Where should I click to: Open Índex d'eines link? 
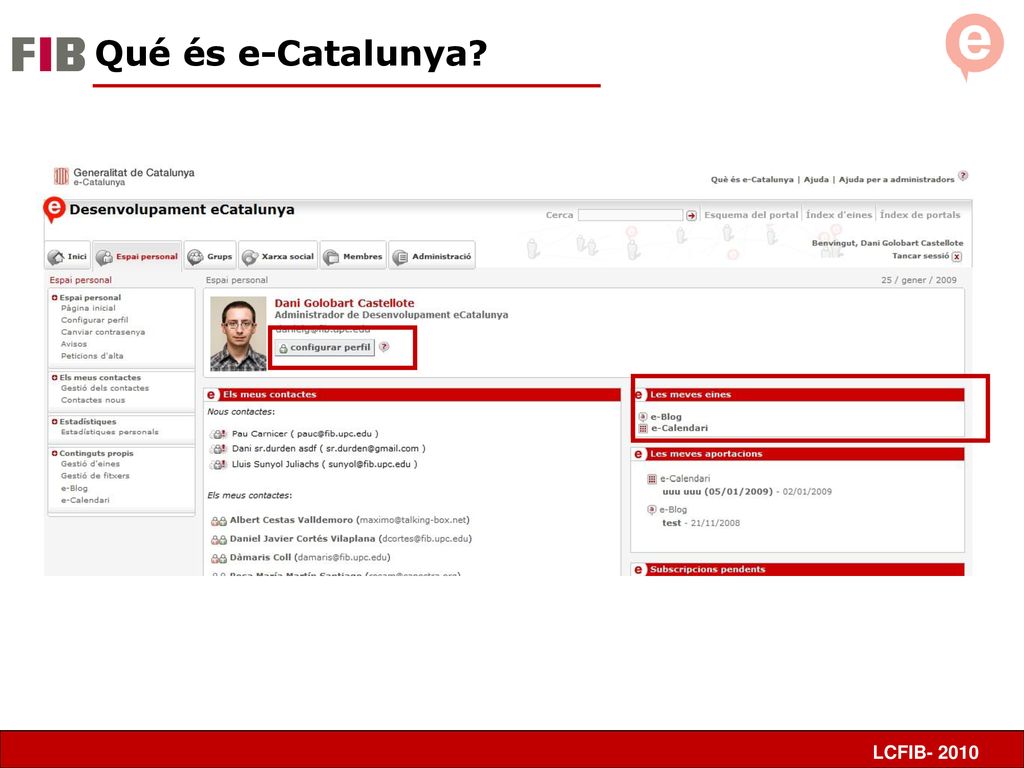839,215
